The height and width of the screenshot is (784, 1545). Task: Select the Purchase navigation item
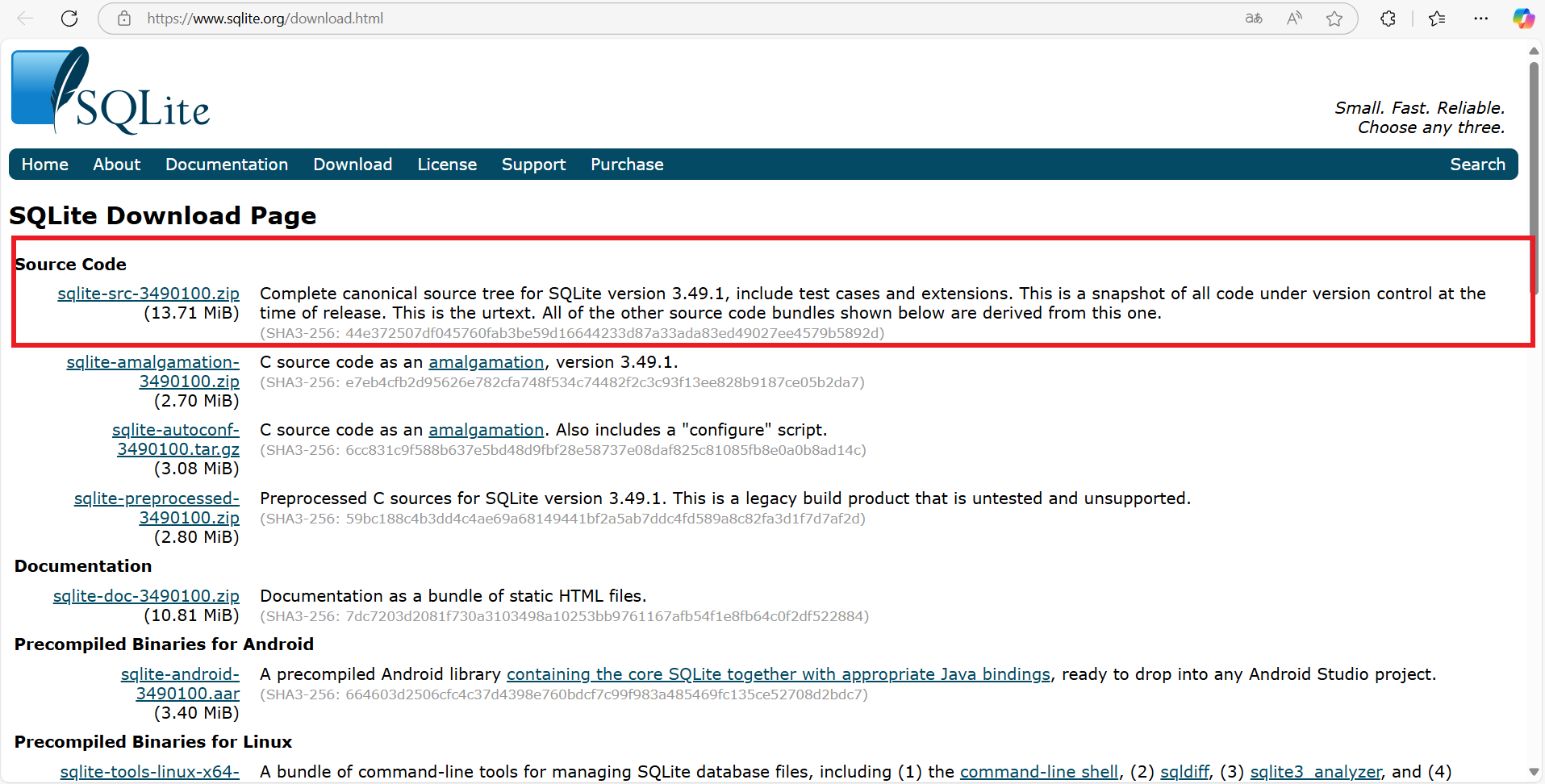[627, 165]
